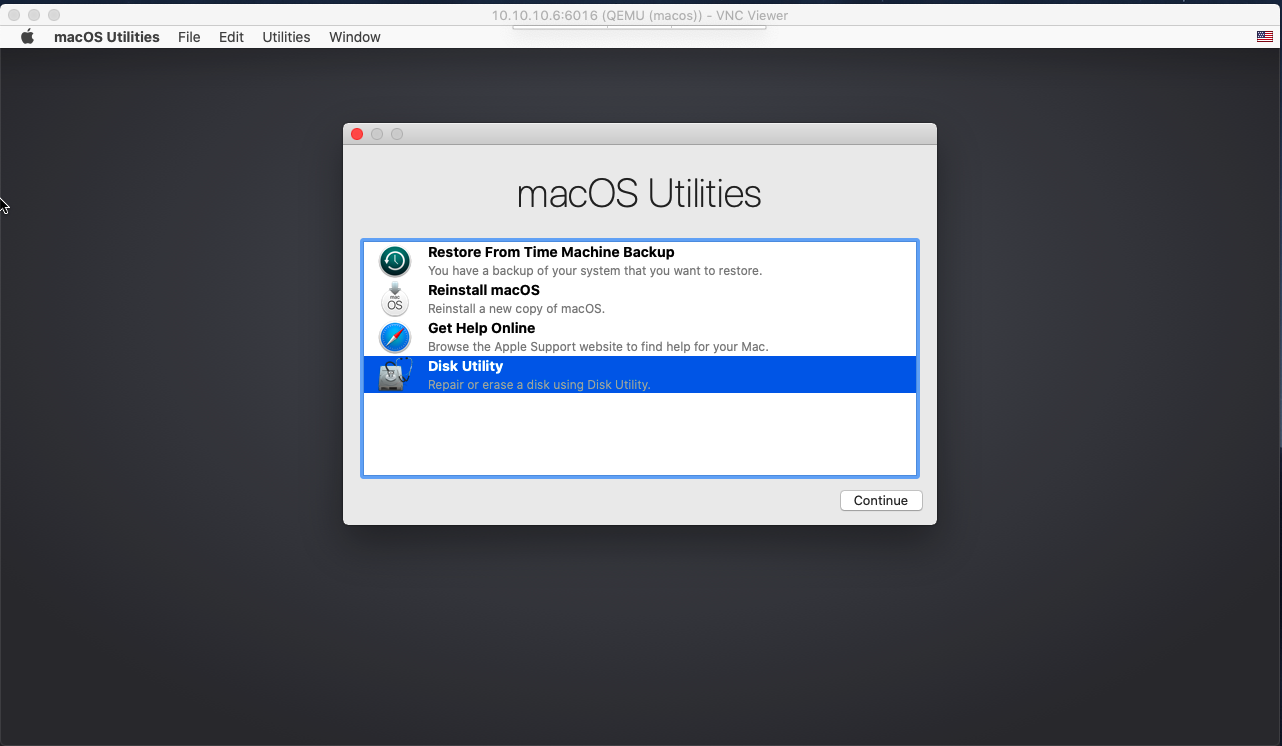The image size is (1282, 746).
Task: Click the input source flag icon
Action: [1265, 37]
